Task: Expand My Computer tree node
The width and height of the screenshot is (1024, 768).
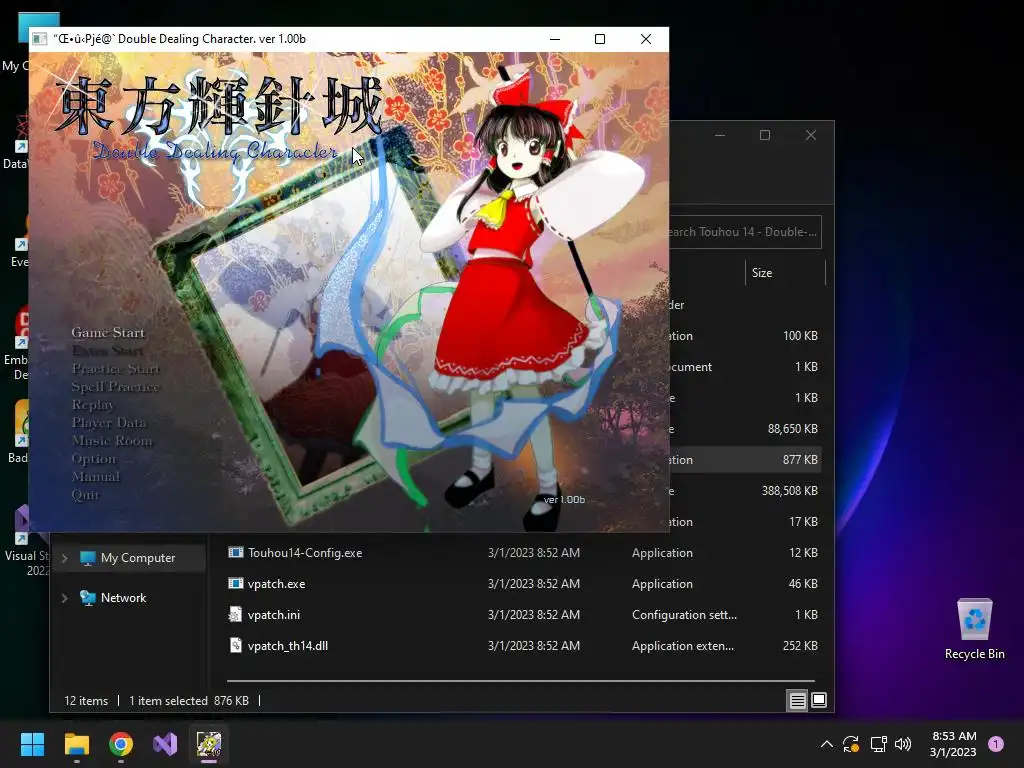Action: (65, 558)
